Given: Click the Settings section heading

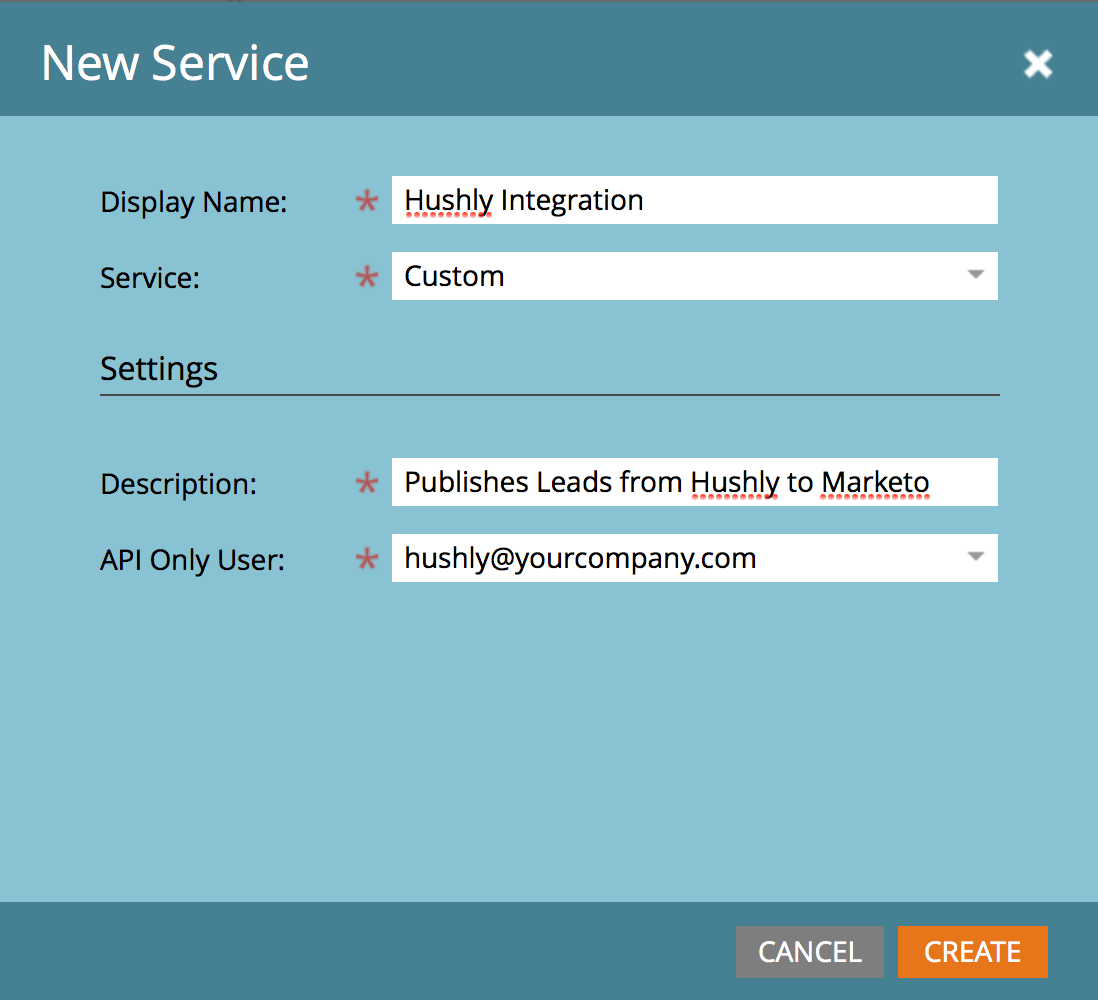Looking at the screenshot, I should [159, 368].
